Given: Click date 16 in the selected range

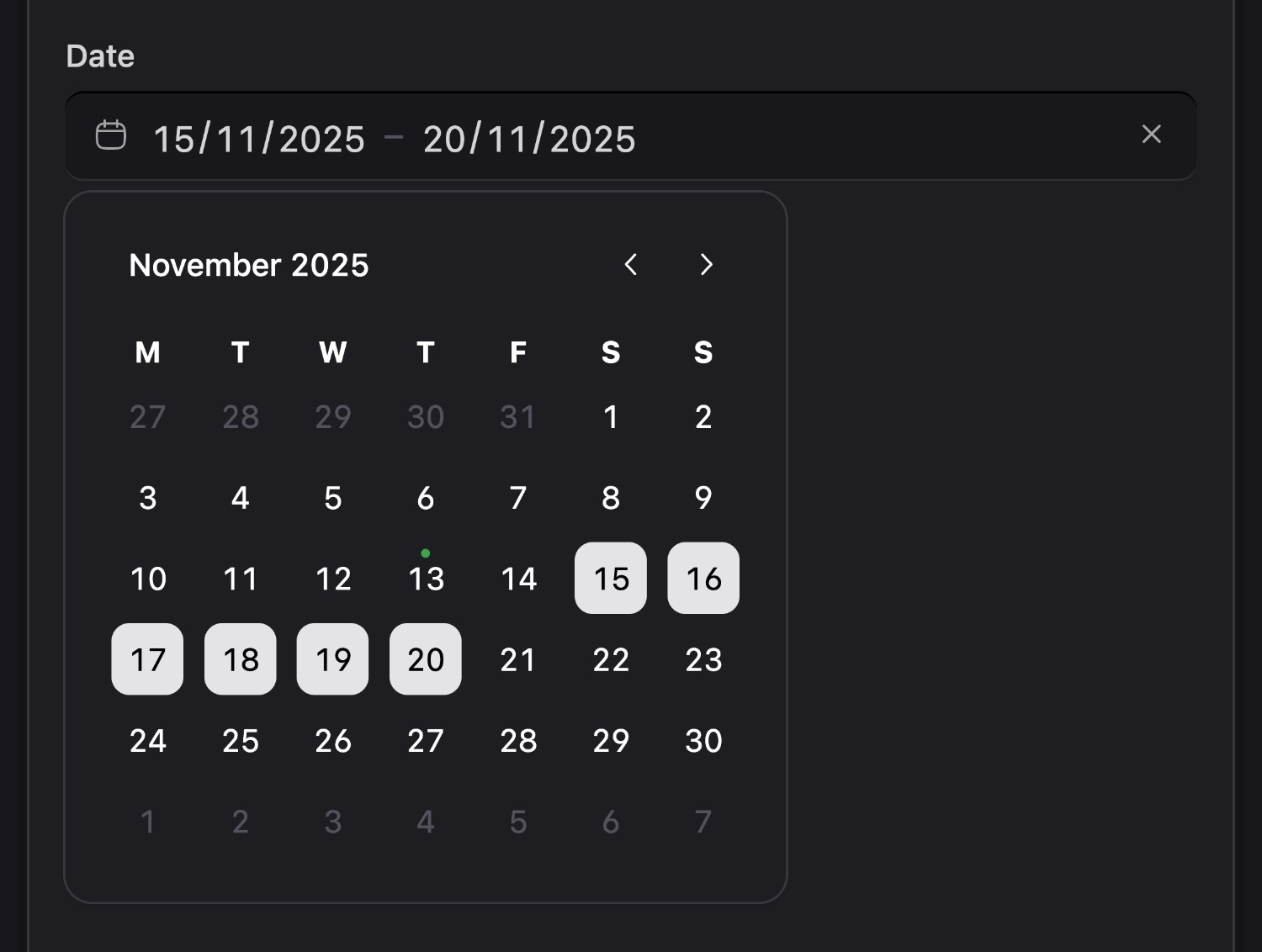Looking at the screenshot, I should [x=703, y=578].
